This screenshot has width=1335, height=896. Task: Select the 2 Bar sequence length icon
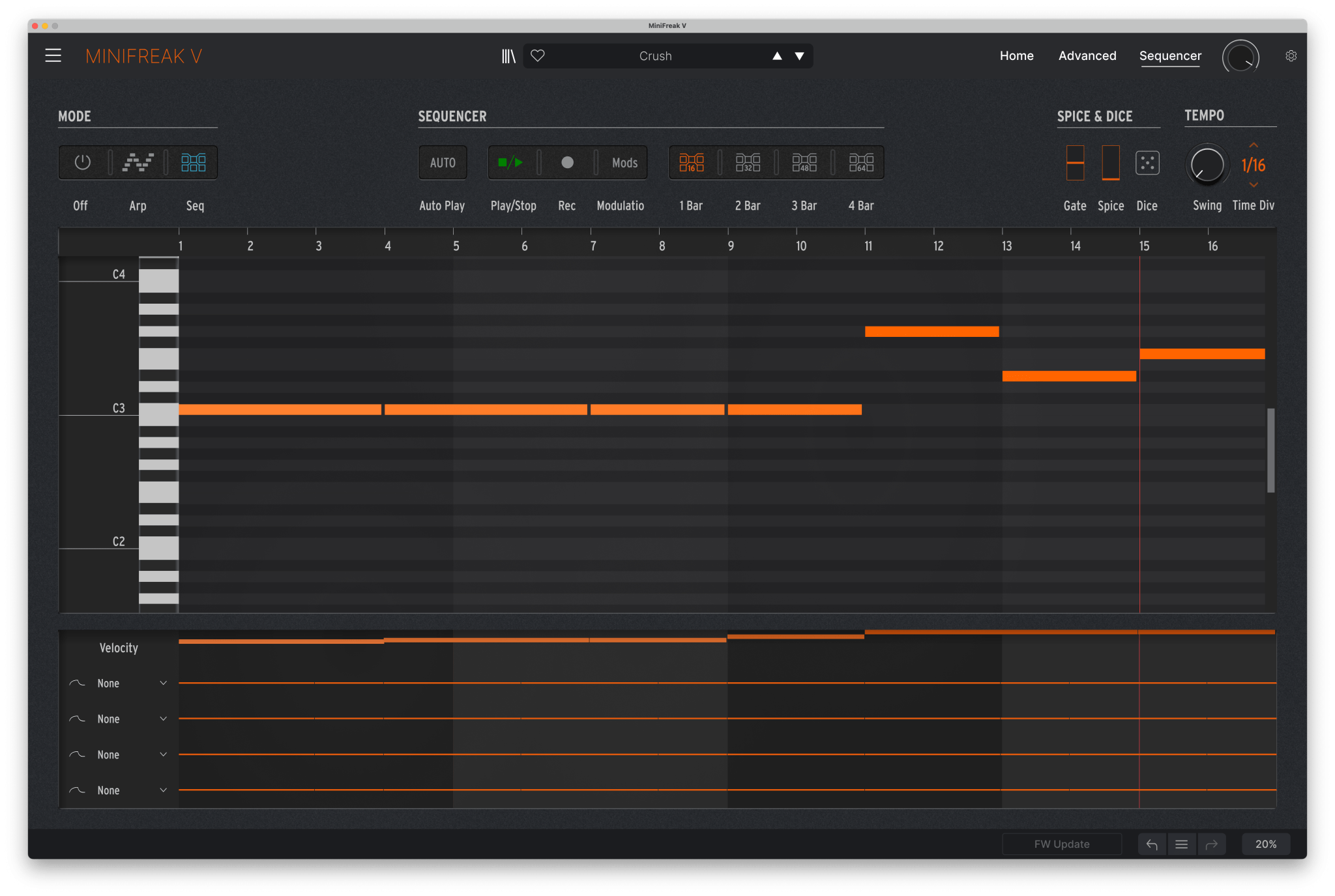pos(748,163)
